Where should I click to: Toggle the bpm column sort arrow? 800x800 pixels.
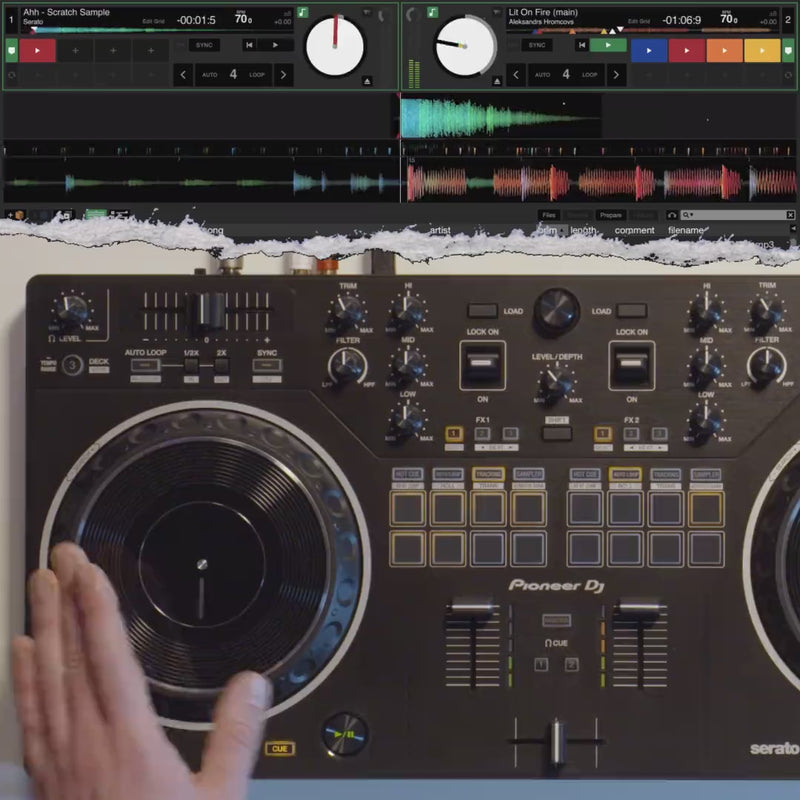click(x=563, y=230)
